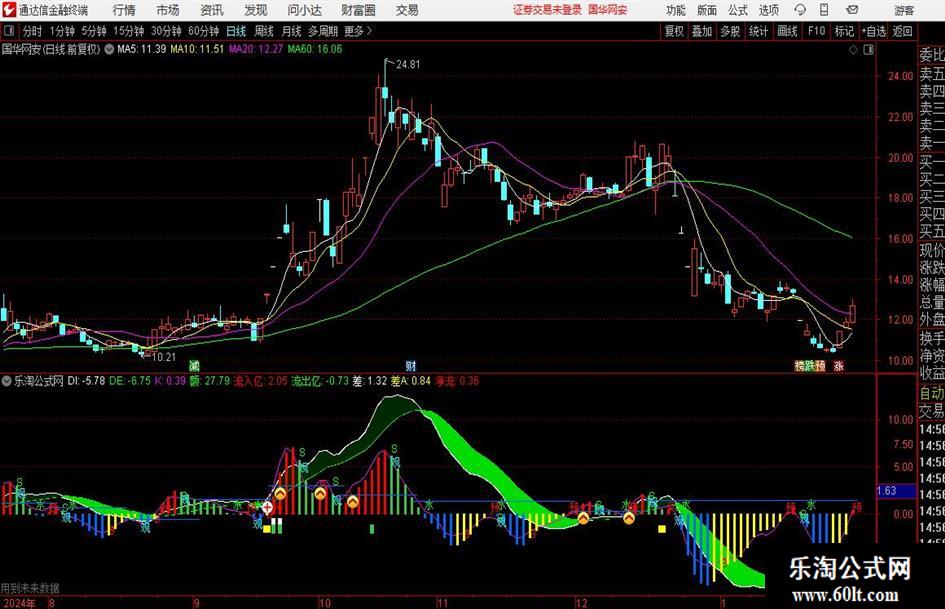
Task: Click the 标记 toolbar button
Action: 844,31
